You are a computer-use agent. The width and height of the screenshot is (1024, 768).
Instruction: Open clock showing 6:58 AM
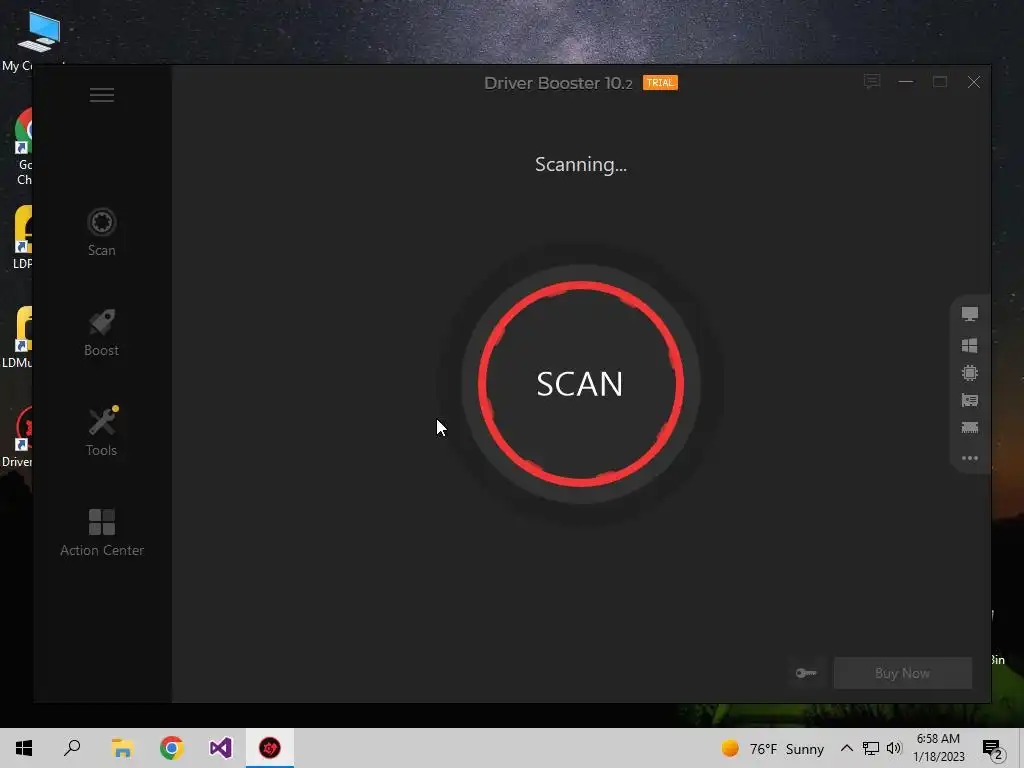[938, 748]
